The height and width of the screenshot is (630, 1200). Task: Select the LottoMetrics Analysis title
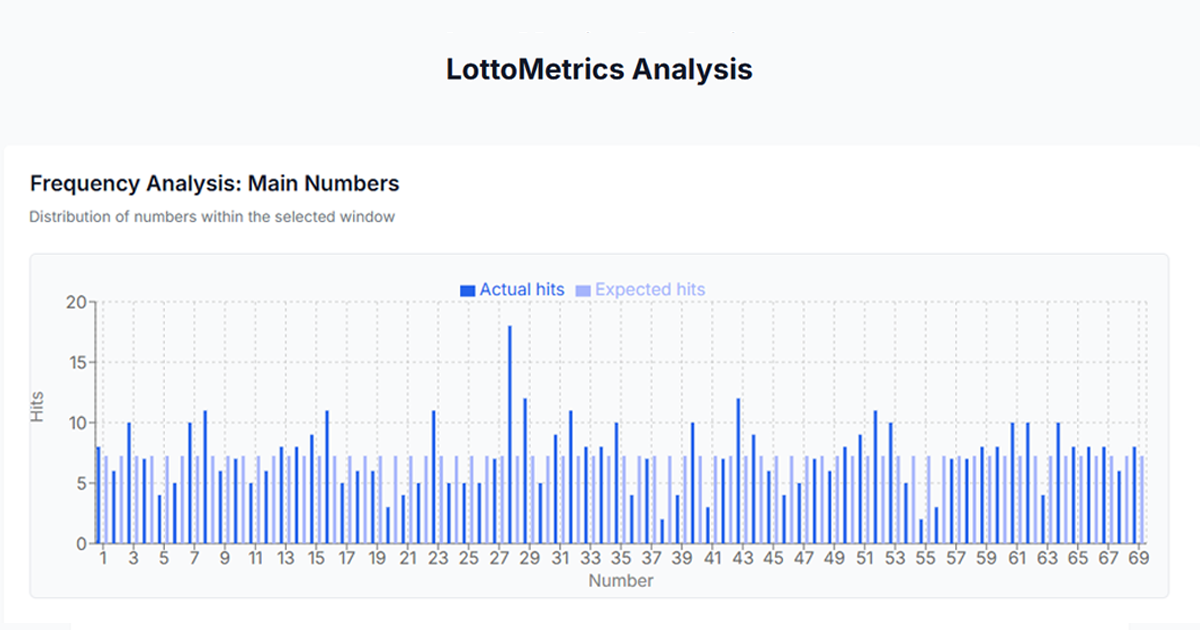600,69
